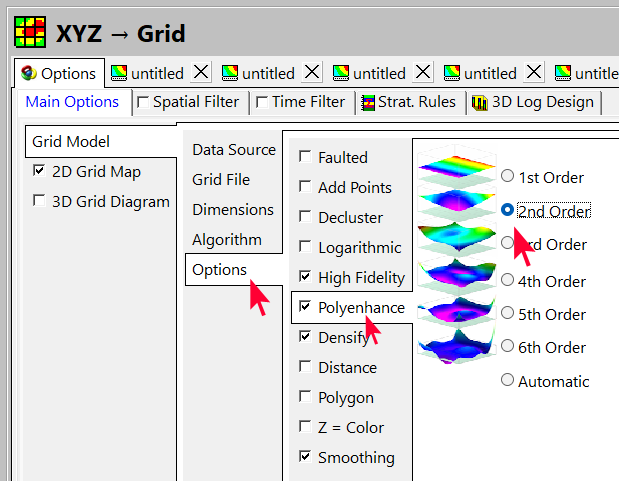
Task: Uncheck the High Fidelity option
Action: click(305, 277)
